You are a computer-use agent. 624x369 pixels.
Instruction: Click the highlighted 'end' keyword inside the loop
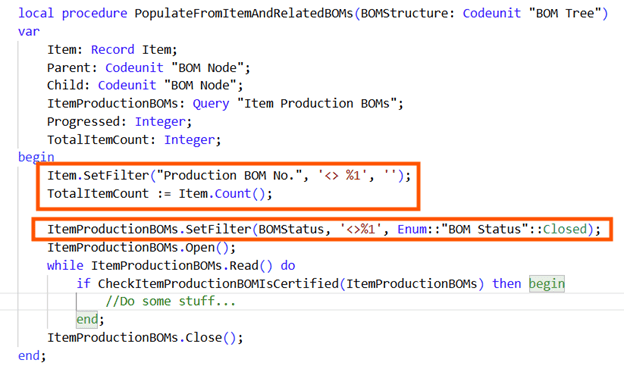(x=87, y=319)
